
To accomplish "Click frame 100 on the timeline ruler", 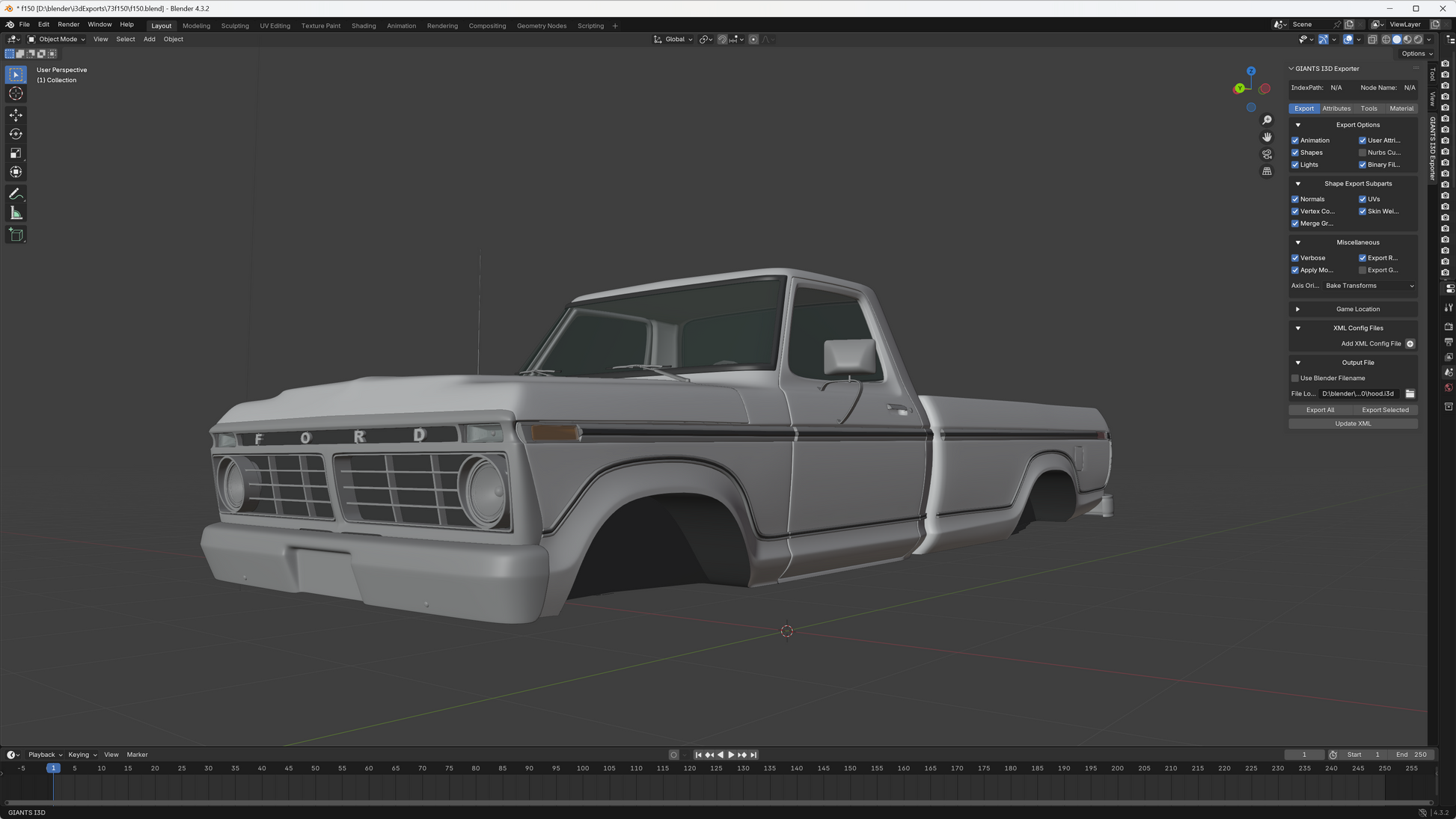I will tap(582, 768).
